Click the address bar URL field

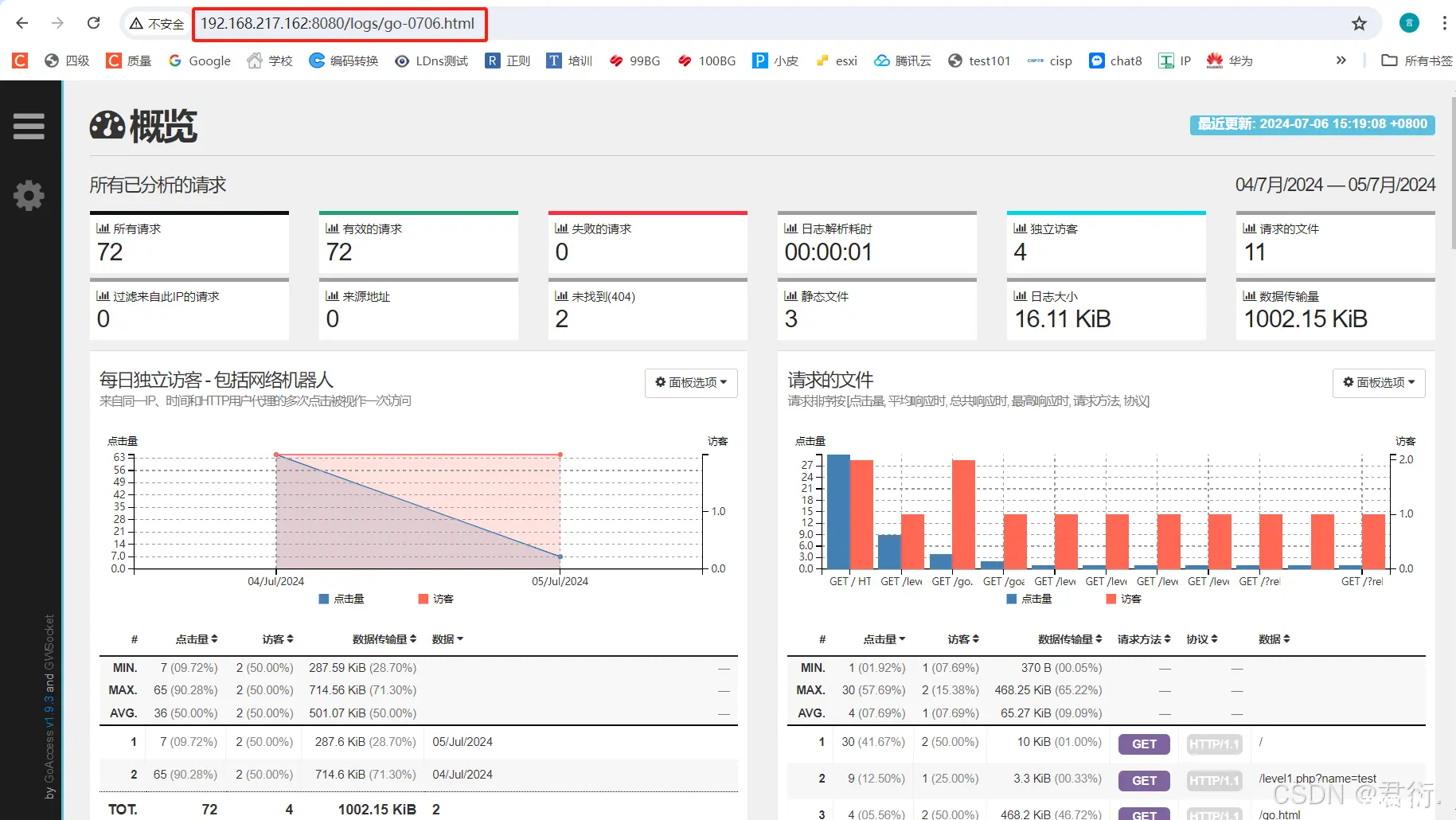[338, 24]
